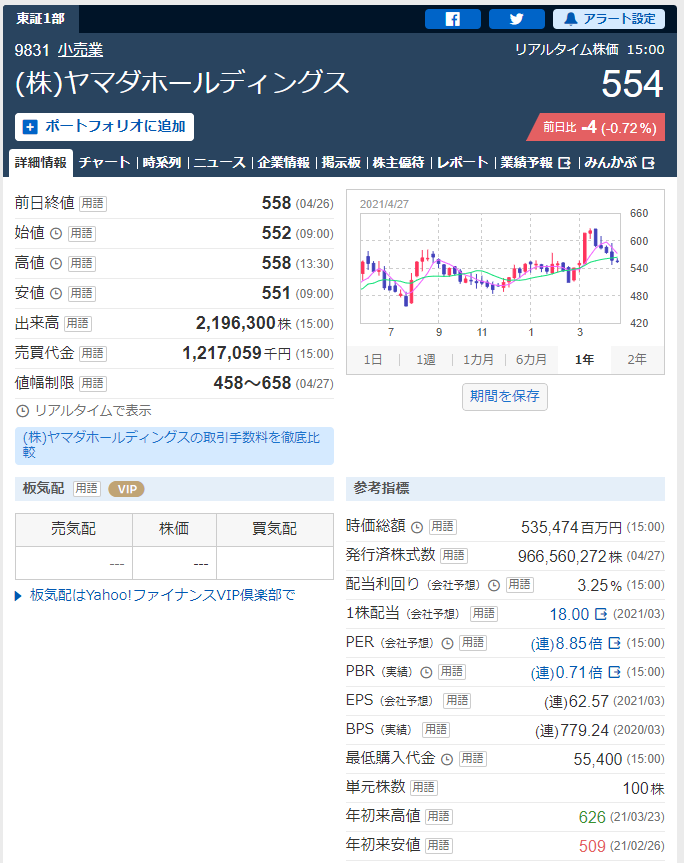Click 用語 tag beside 発行済株式数
Viewport: 684px width, 863px height.
coord(453,555)
